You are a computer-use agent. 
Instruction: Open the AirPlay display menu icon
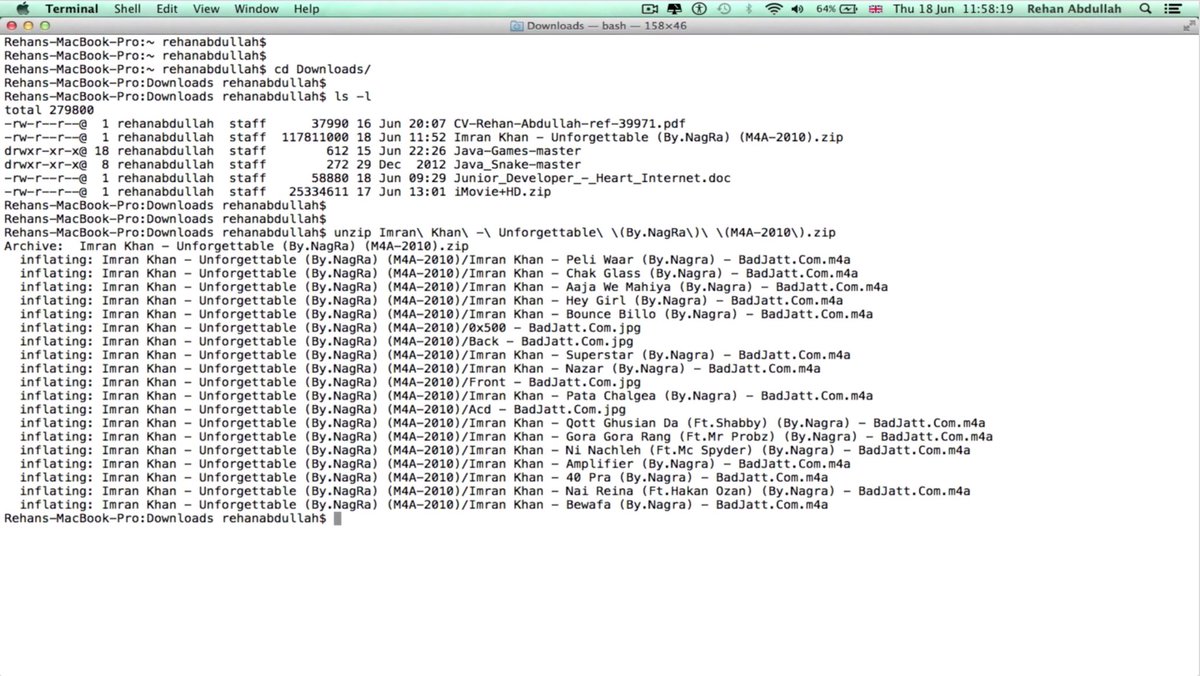pos(675,9)
